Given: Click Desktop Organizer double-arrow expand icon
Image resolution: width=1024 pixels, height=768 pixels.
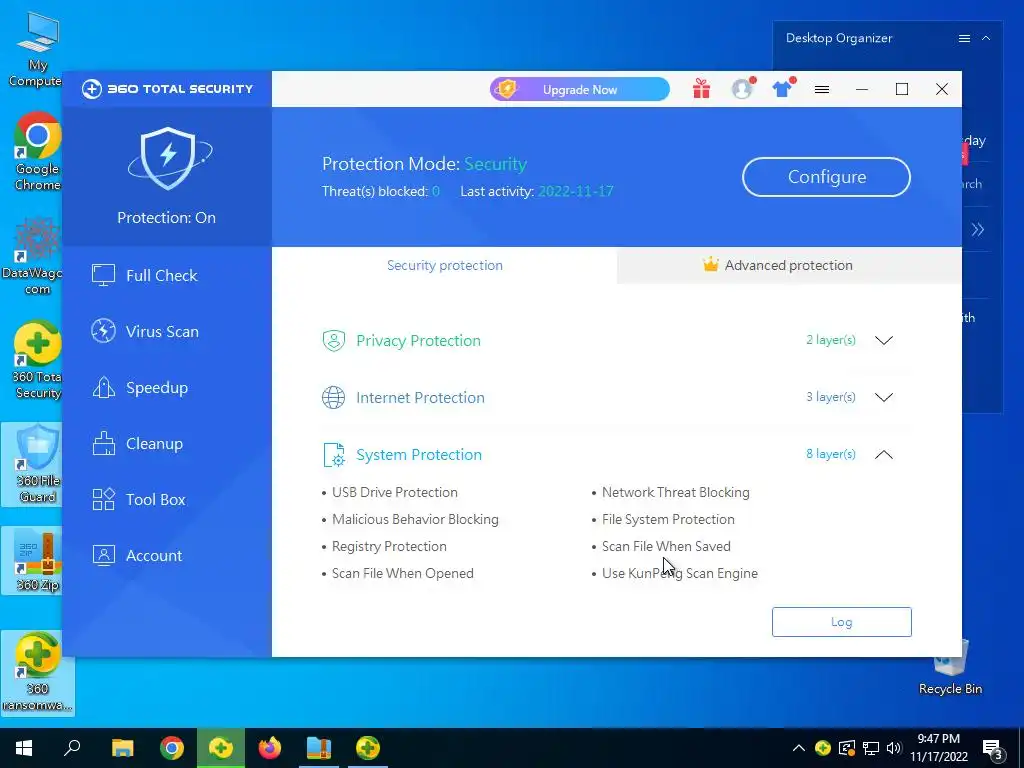Looking at the screenshot, I should (978, 229).
